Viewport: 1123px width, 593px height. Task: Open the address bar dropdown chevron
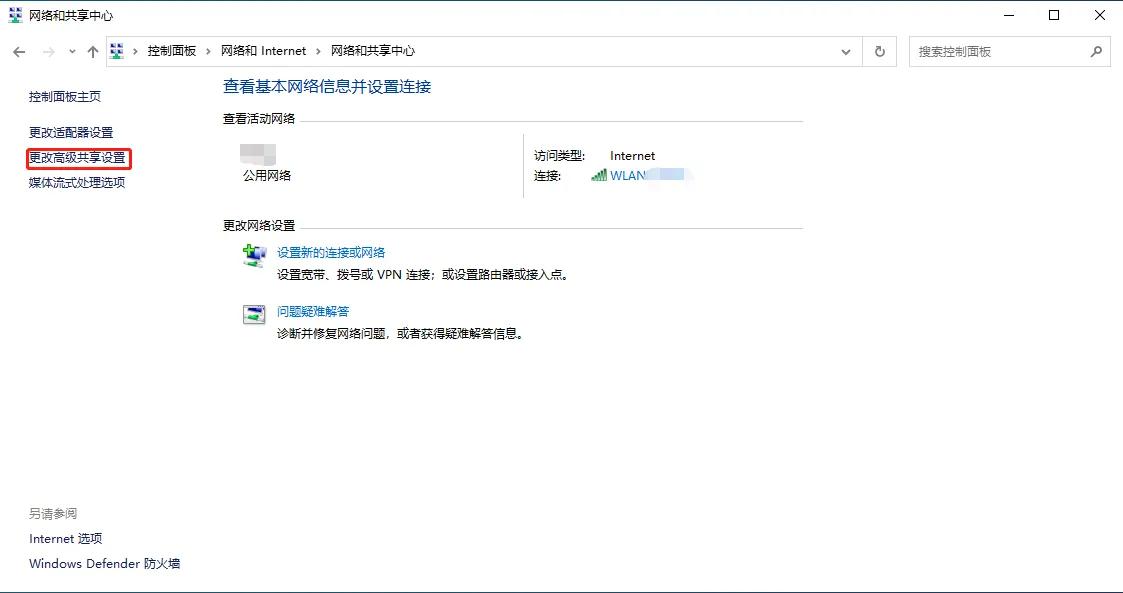click(x=845, y=51)
